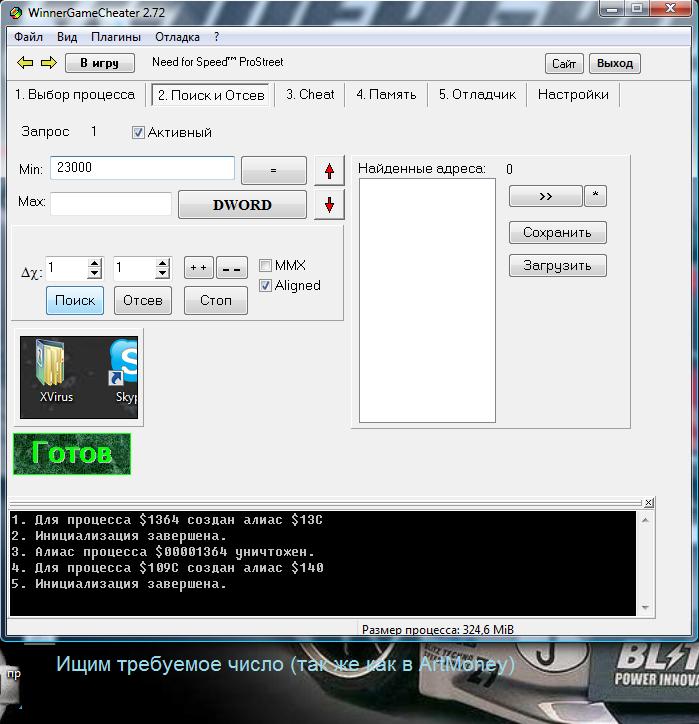Click the red up arrow button
Screen dimensions: 699x724
[x=329, y=171]
